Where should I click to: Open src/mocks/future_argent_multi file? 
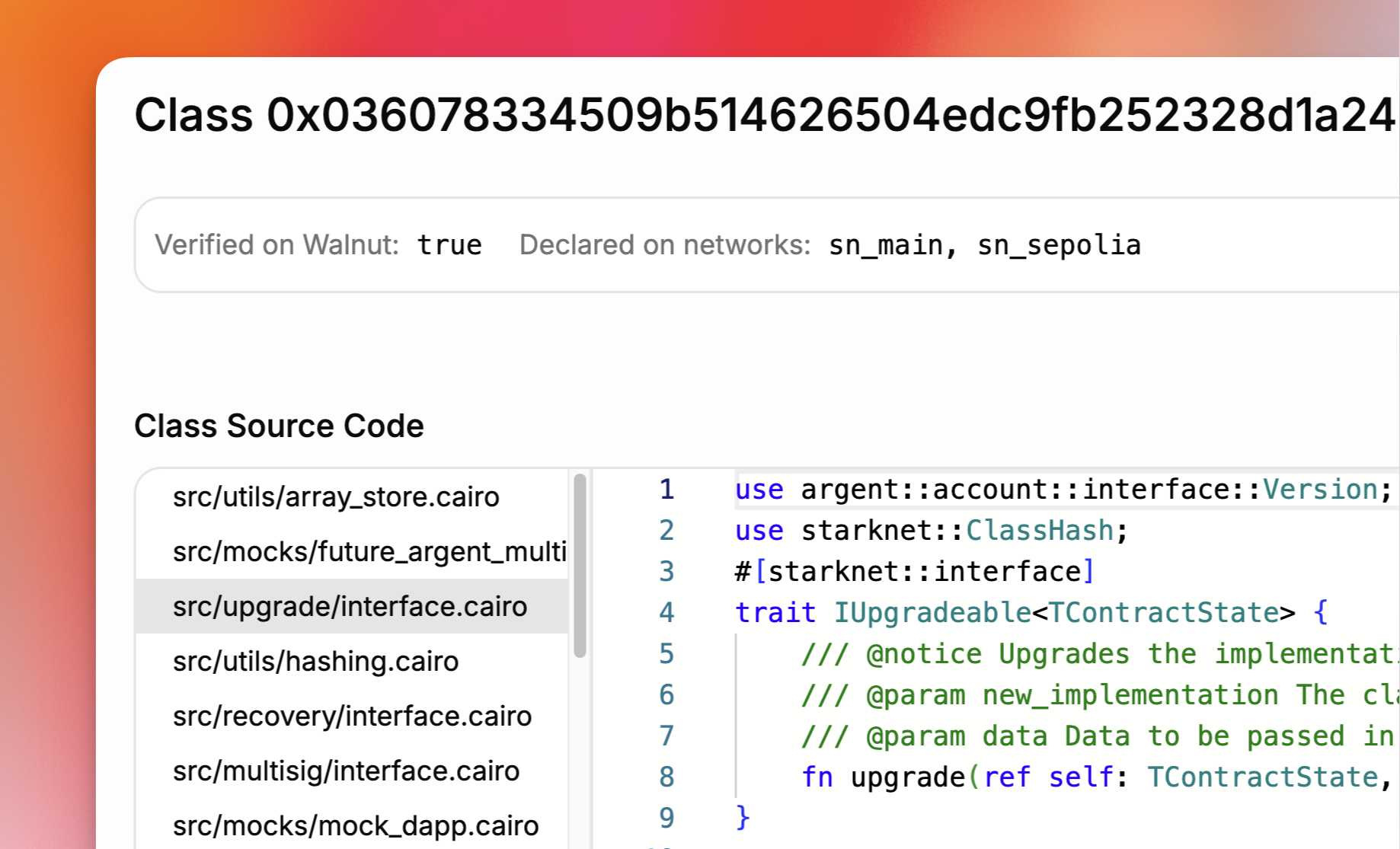point(369,552)
